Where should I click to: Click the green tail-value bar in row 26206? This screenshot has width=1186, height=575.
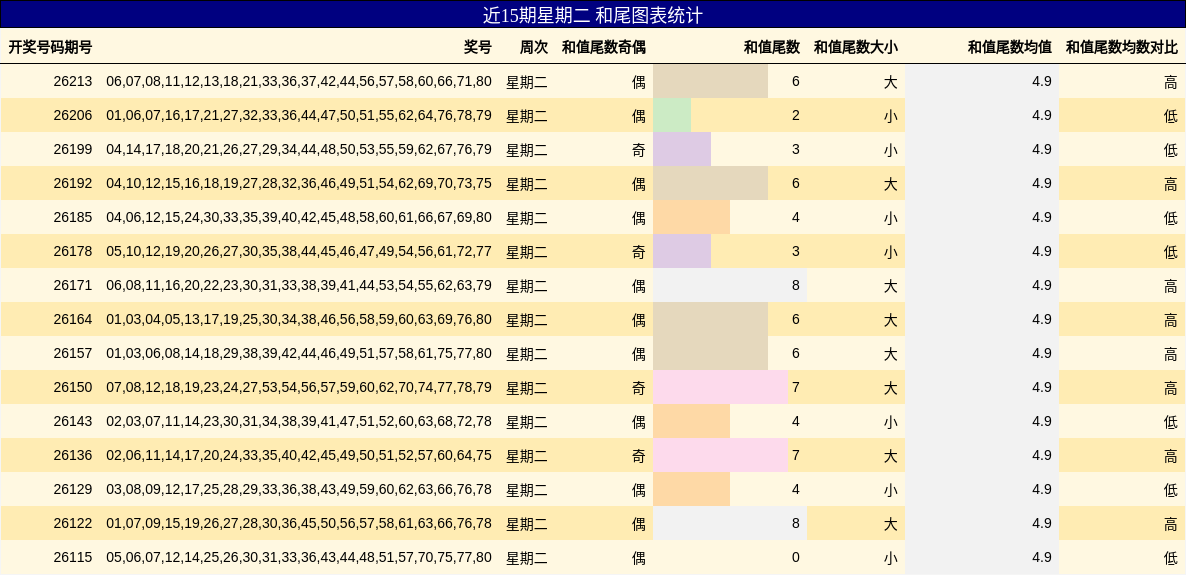672,115
